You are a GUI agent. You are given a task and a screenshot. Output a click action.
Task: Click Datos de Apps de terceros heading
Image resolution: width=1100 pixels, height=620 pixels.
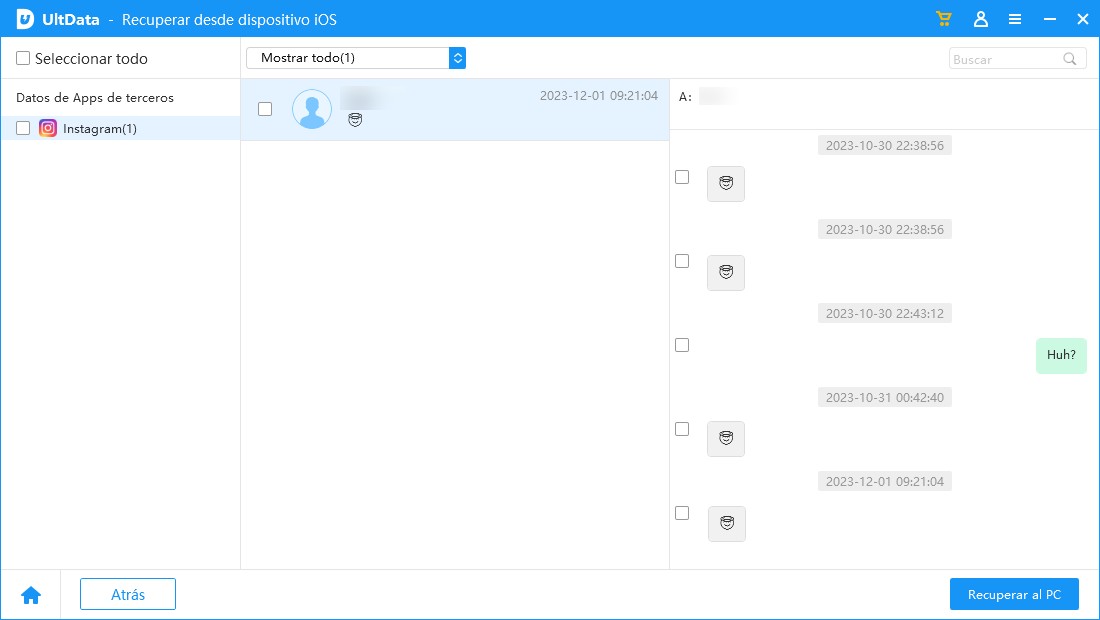(95, 97)
